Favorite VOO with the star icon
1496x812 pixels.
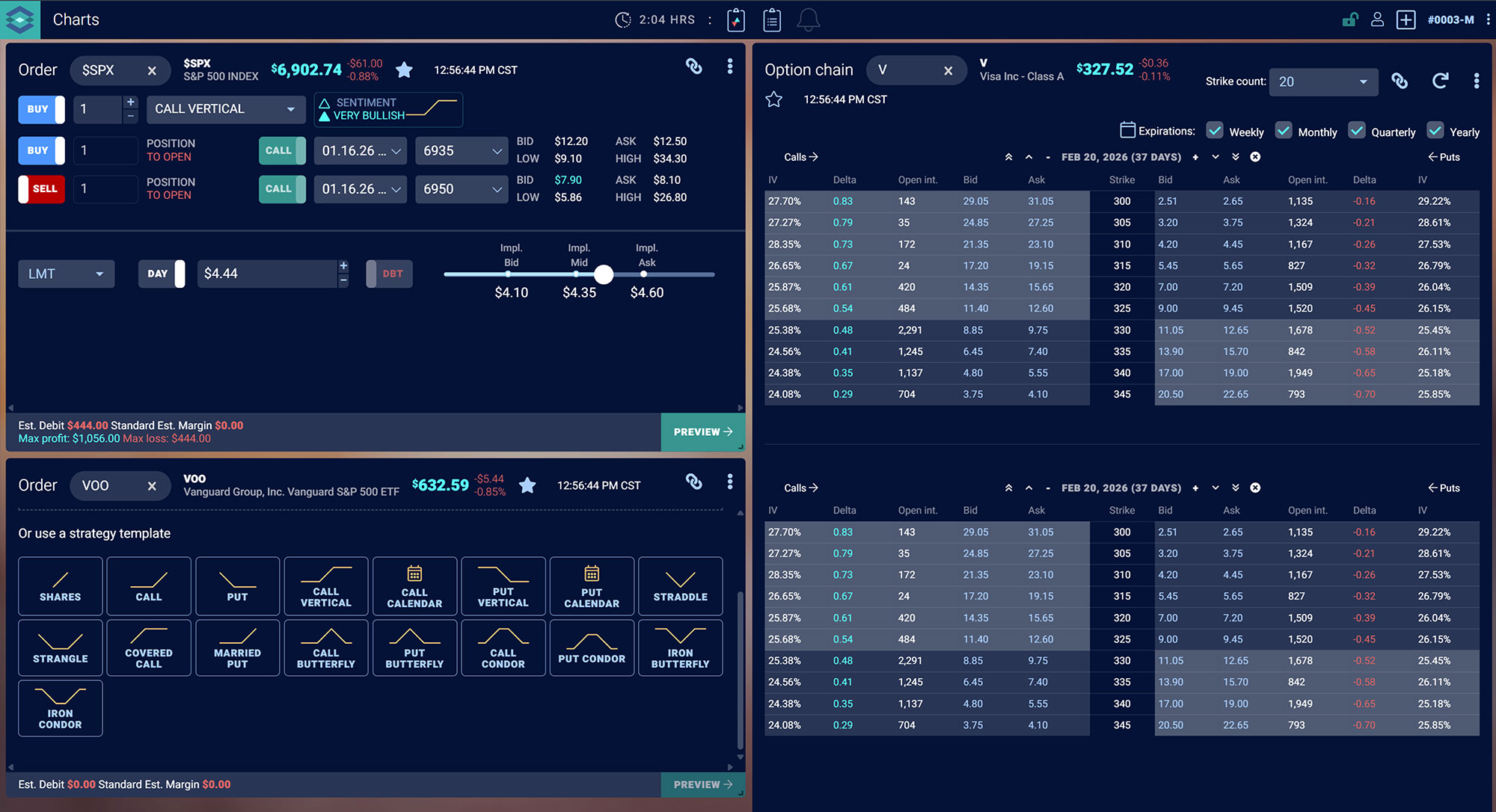coord(527,485)
